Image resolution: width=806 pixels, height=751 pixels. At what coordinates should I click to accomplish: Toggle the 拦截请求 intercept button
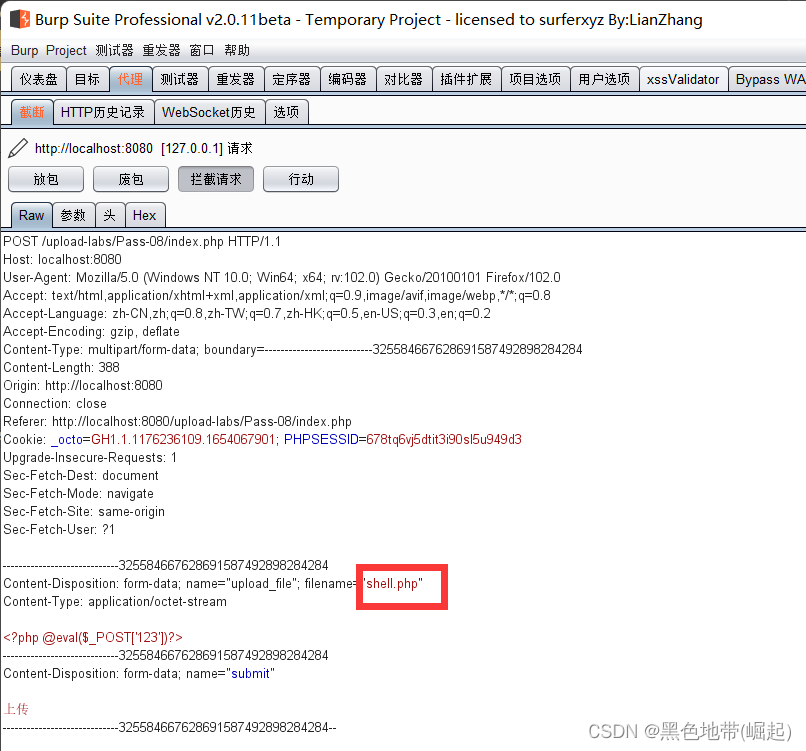(216, 179)
